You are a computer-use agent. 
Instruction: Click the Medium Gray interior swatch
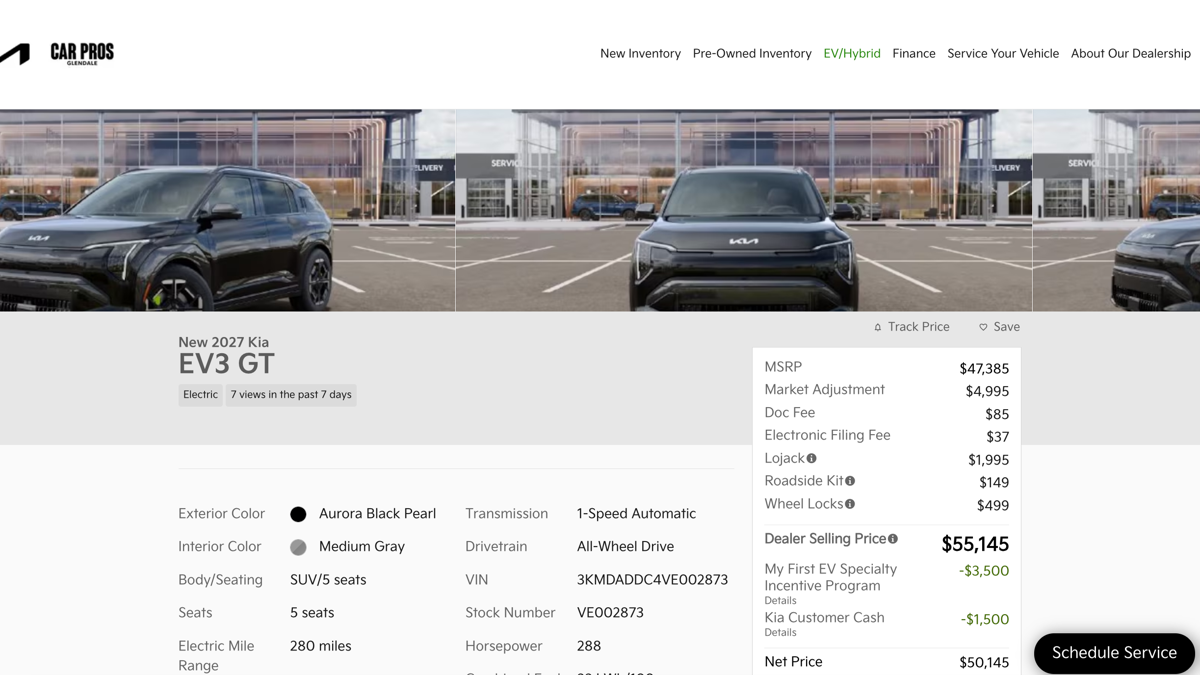click(298, 547)
